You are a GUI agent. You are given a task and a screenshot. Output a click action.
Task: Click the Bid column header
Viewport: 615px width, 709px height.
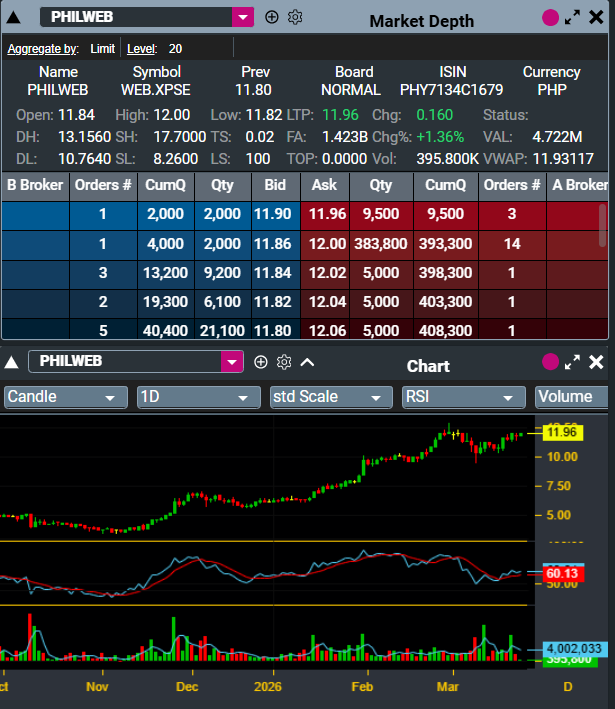pyautogui.click(x=275, y=185)
